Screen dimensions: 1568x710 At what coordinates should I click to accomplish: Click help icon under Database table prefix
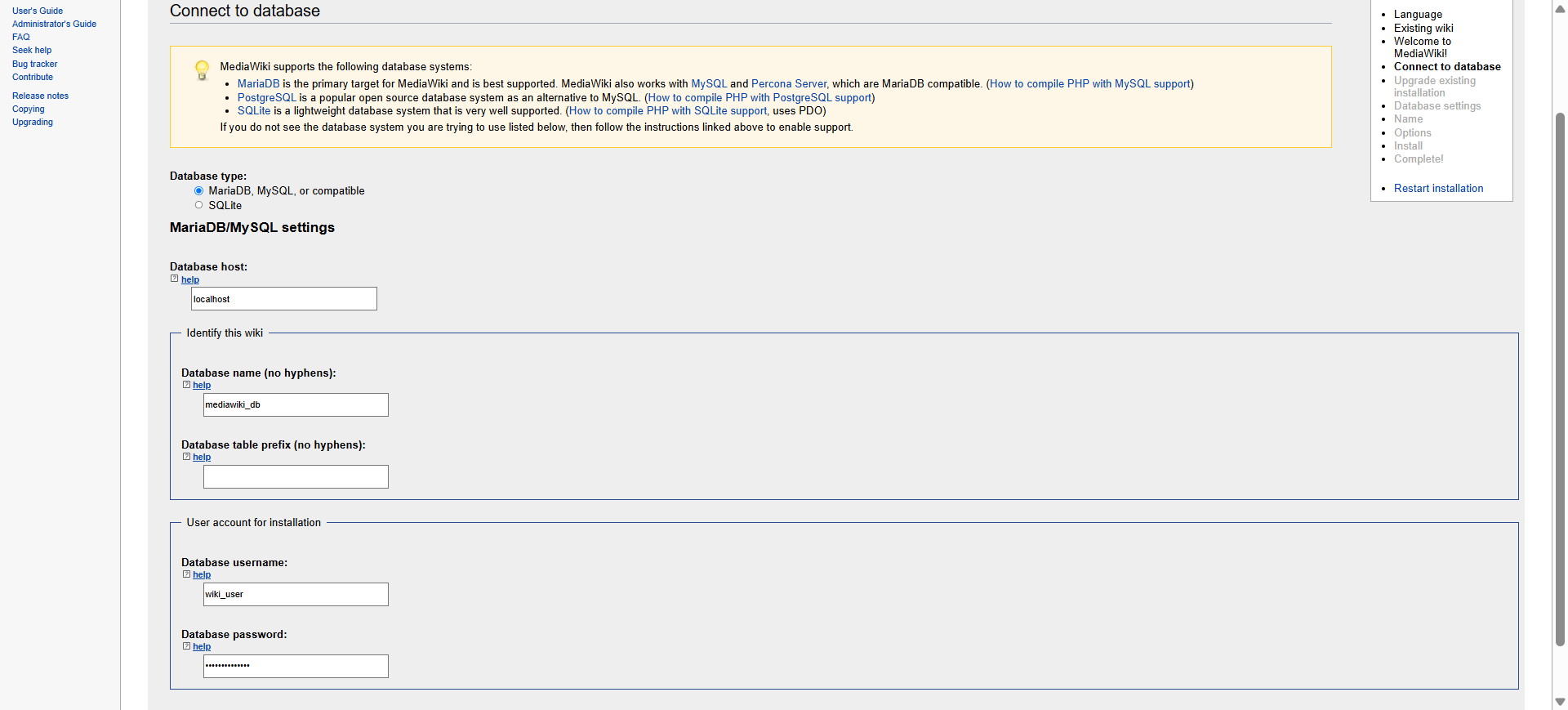pyautogui.click(x=186, y=457)
